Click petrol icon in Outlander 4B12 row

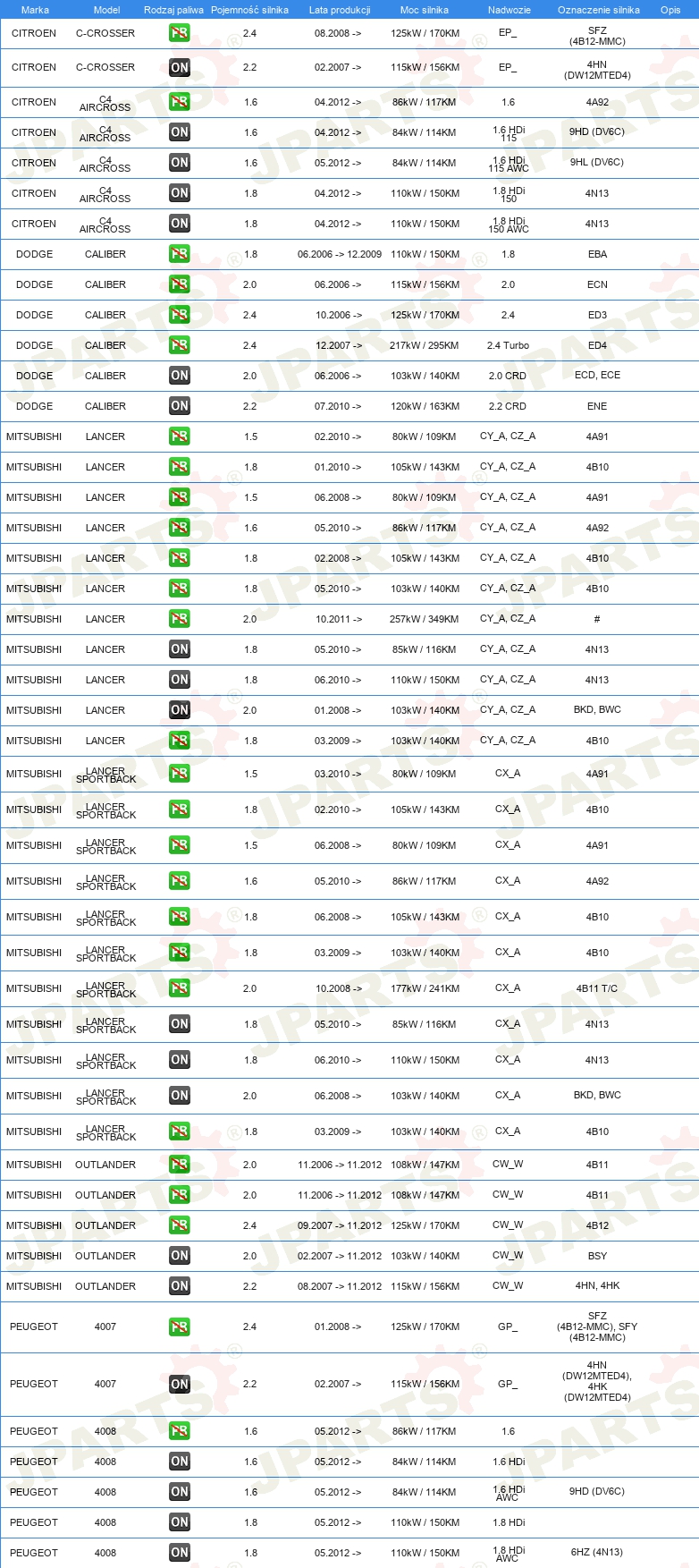[x=180, y=1225]
